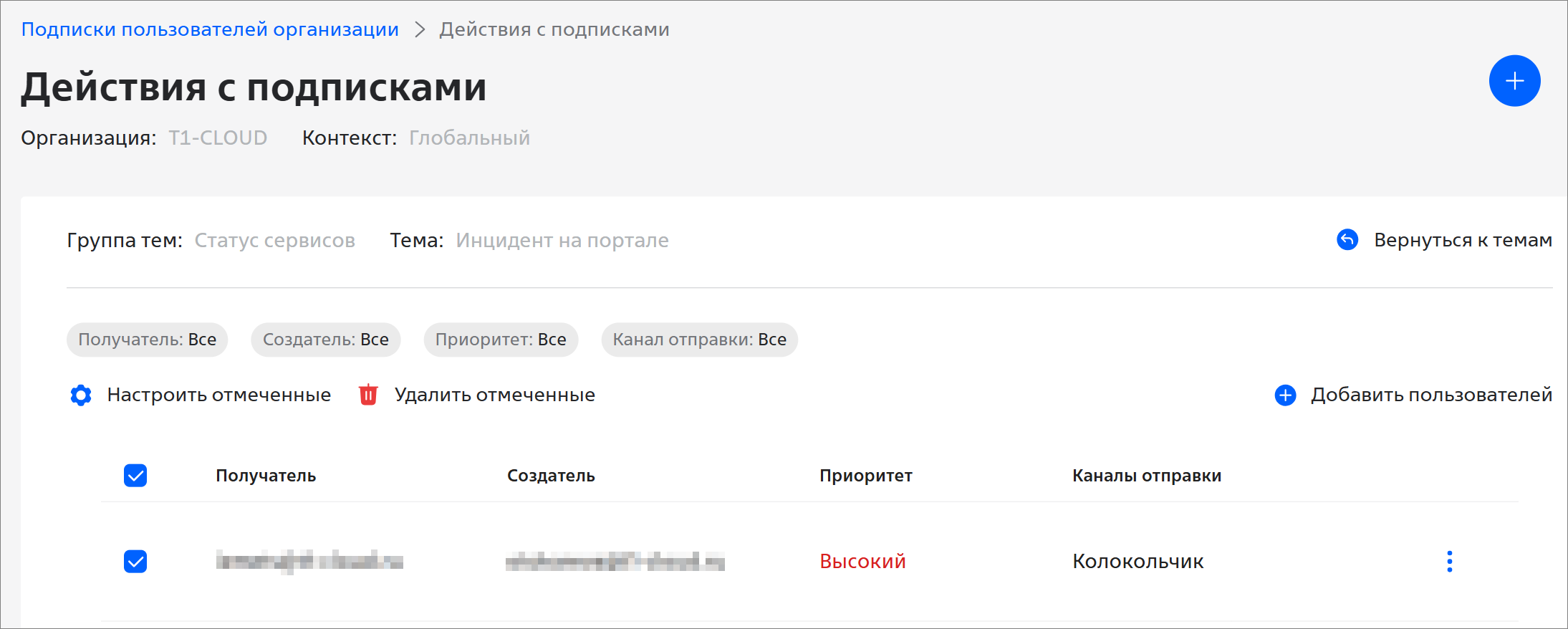Click the blue round plus button
This screenshot has width=1568, height=629.
pos(1514,81)
